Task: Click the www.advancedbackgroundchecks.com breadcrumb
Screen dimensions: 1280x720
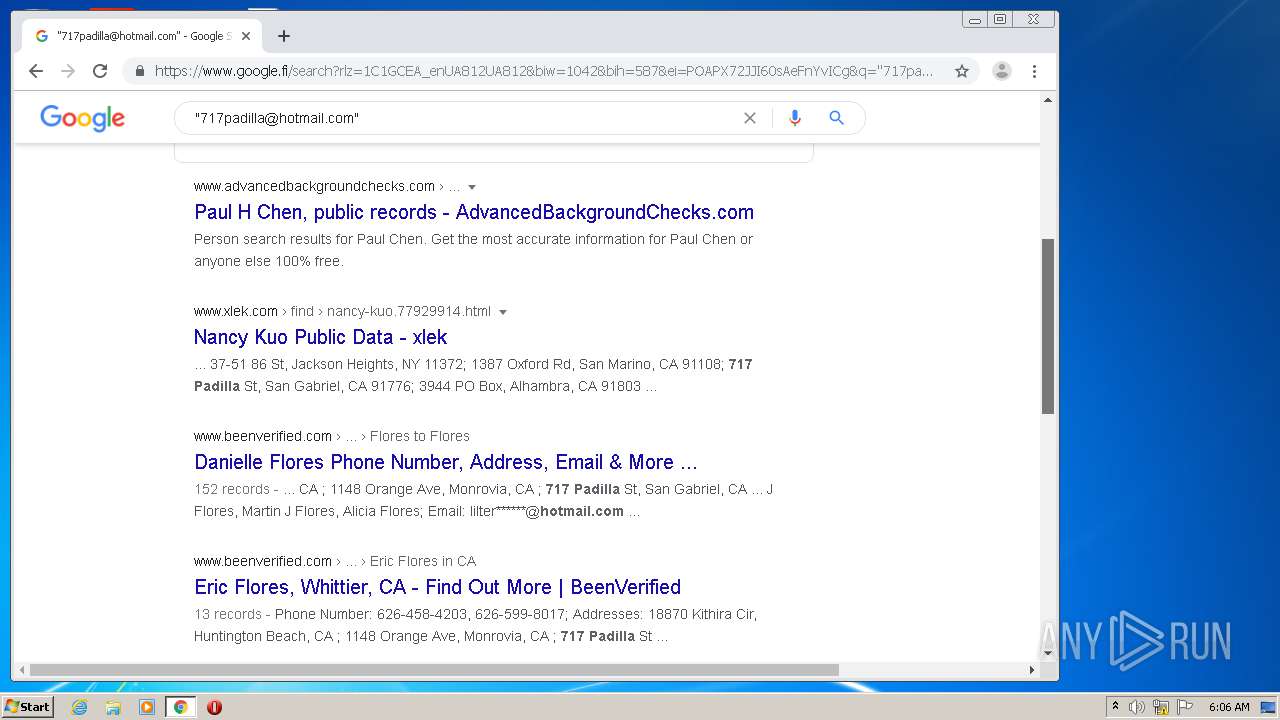Action: pos(327,186)
